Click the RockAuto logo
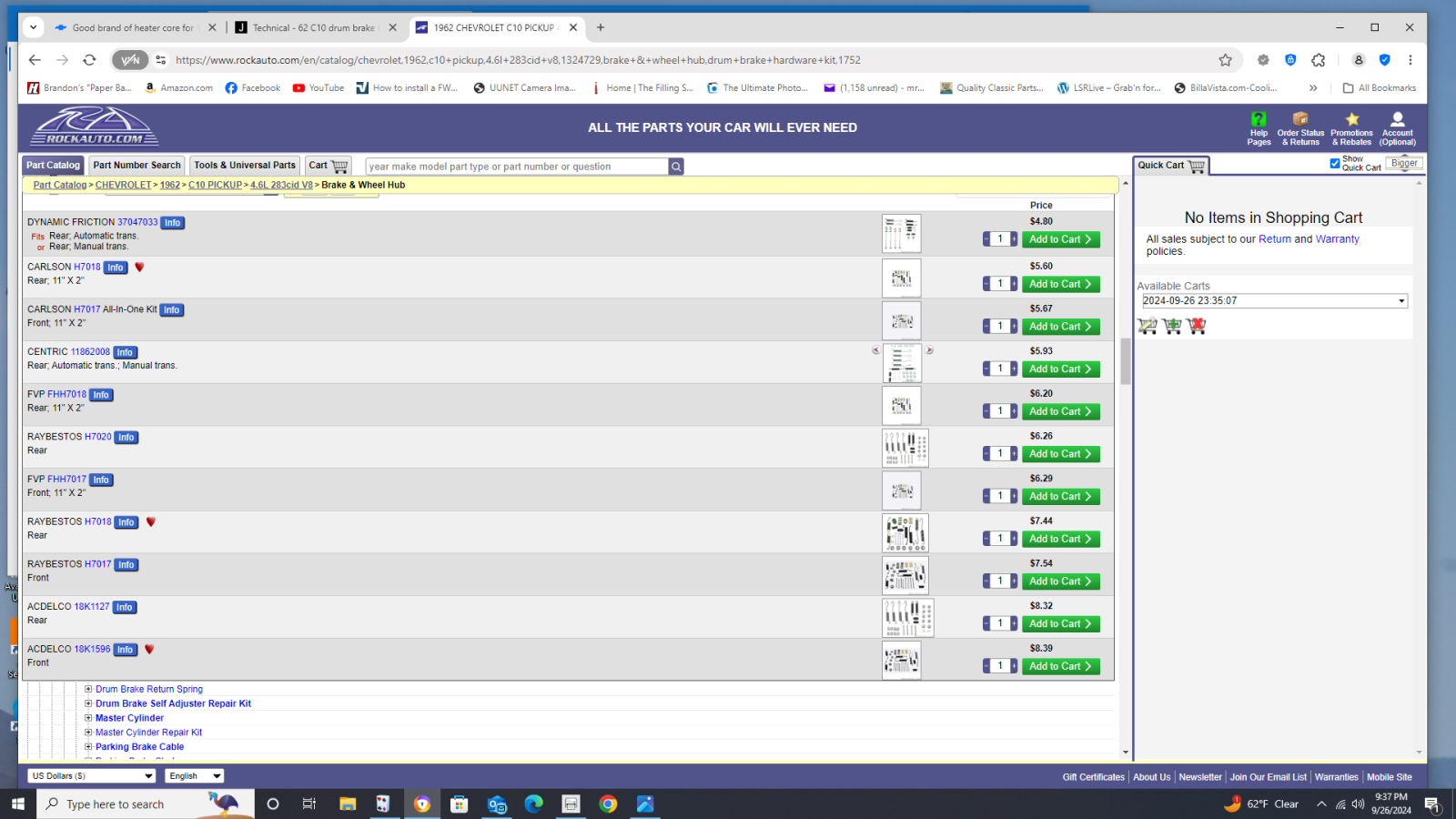This screenshot has width=1456, height=819. [95, 126]
